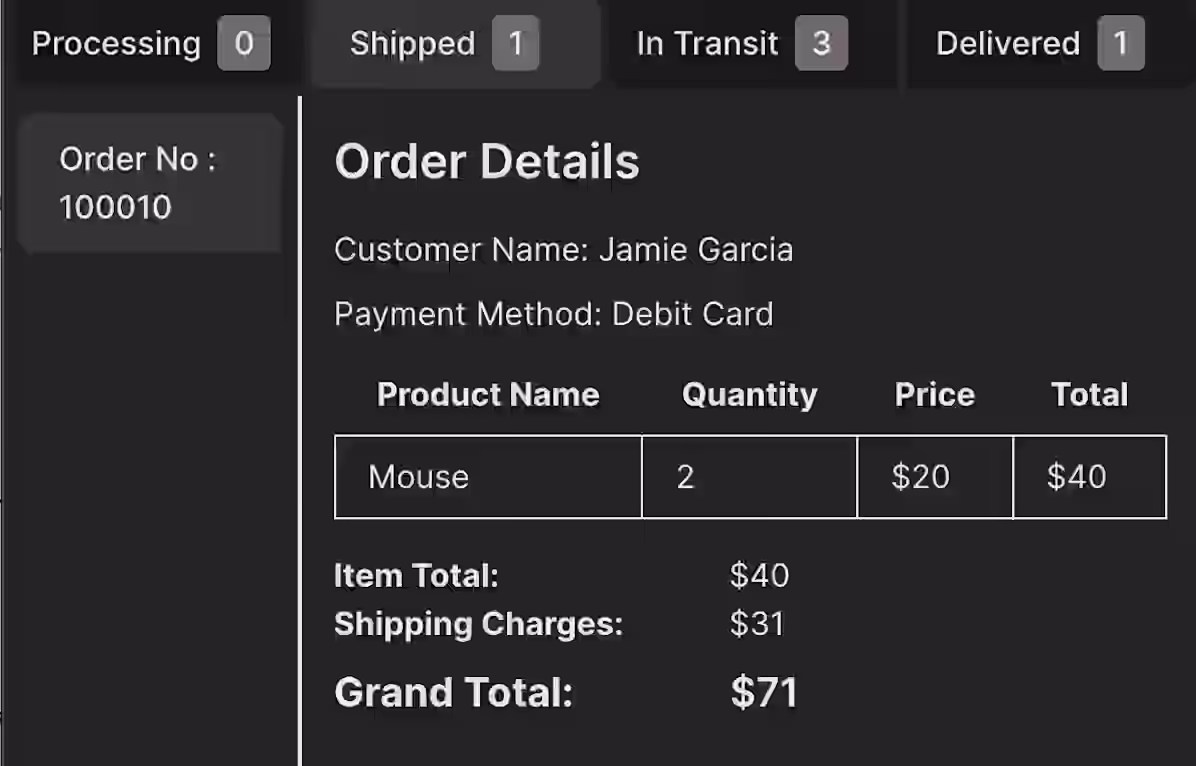This screenshot has width=1196, height=766.
Task: Click the Payment Method: Debit Card line
Action: pyautogui.click(x=553, y=314)
